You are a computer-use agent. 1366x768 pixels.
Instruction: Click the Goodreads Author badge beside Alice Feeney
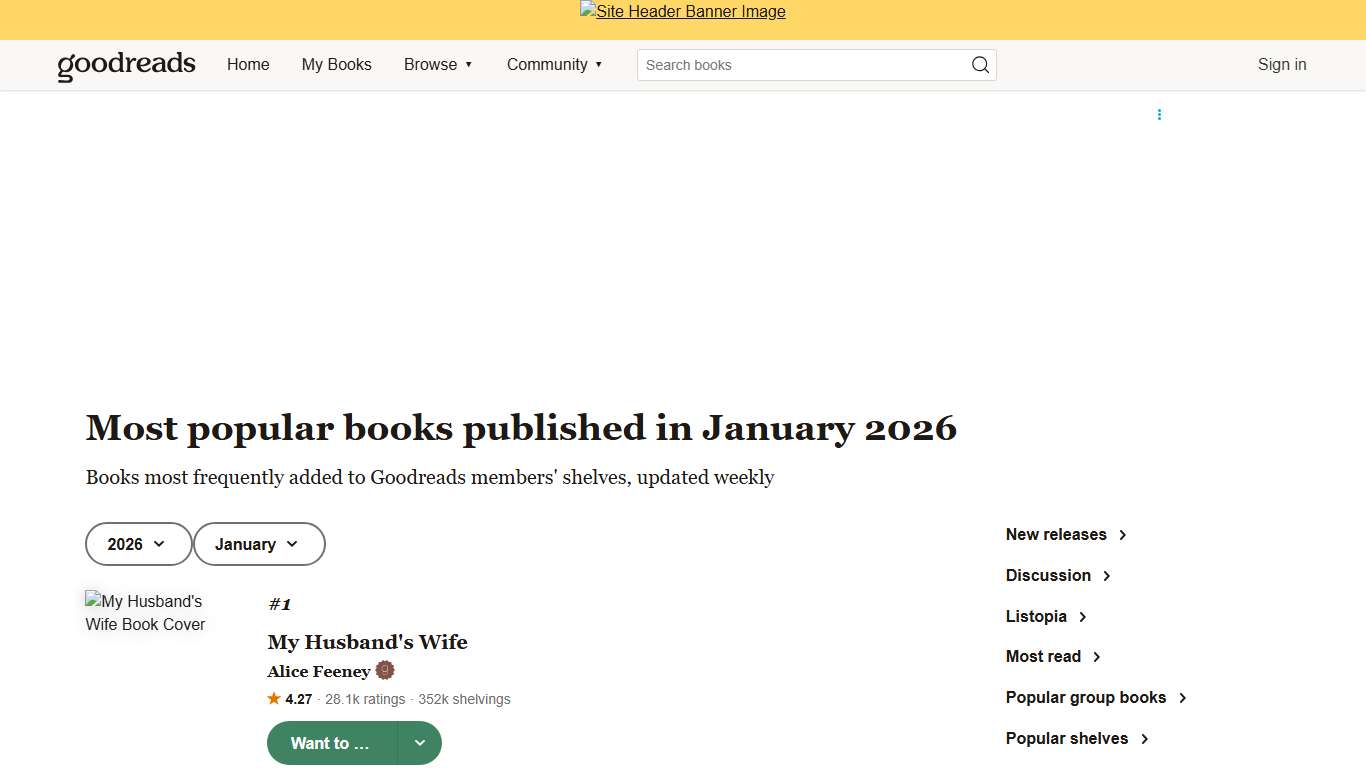[x=386, y=670]
